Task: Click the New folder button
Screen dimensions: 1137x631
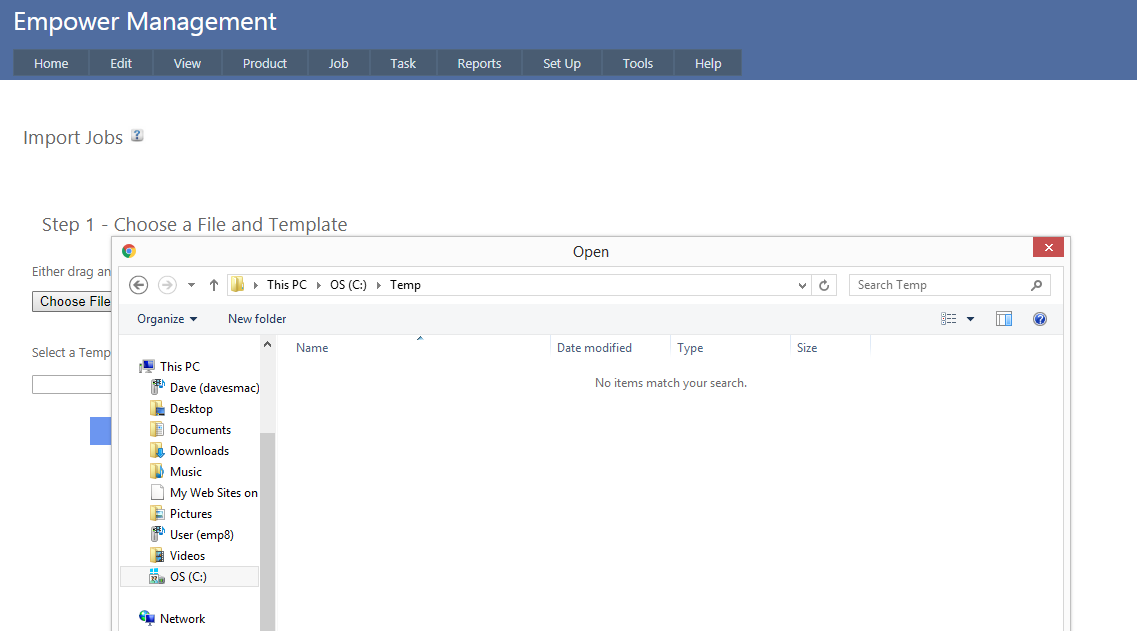Action: click(x=257, y=319)
